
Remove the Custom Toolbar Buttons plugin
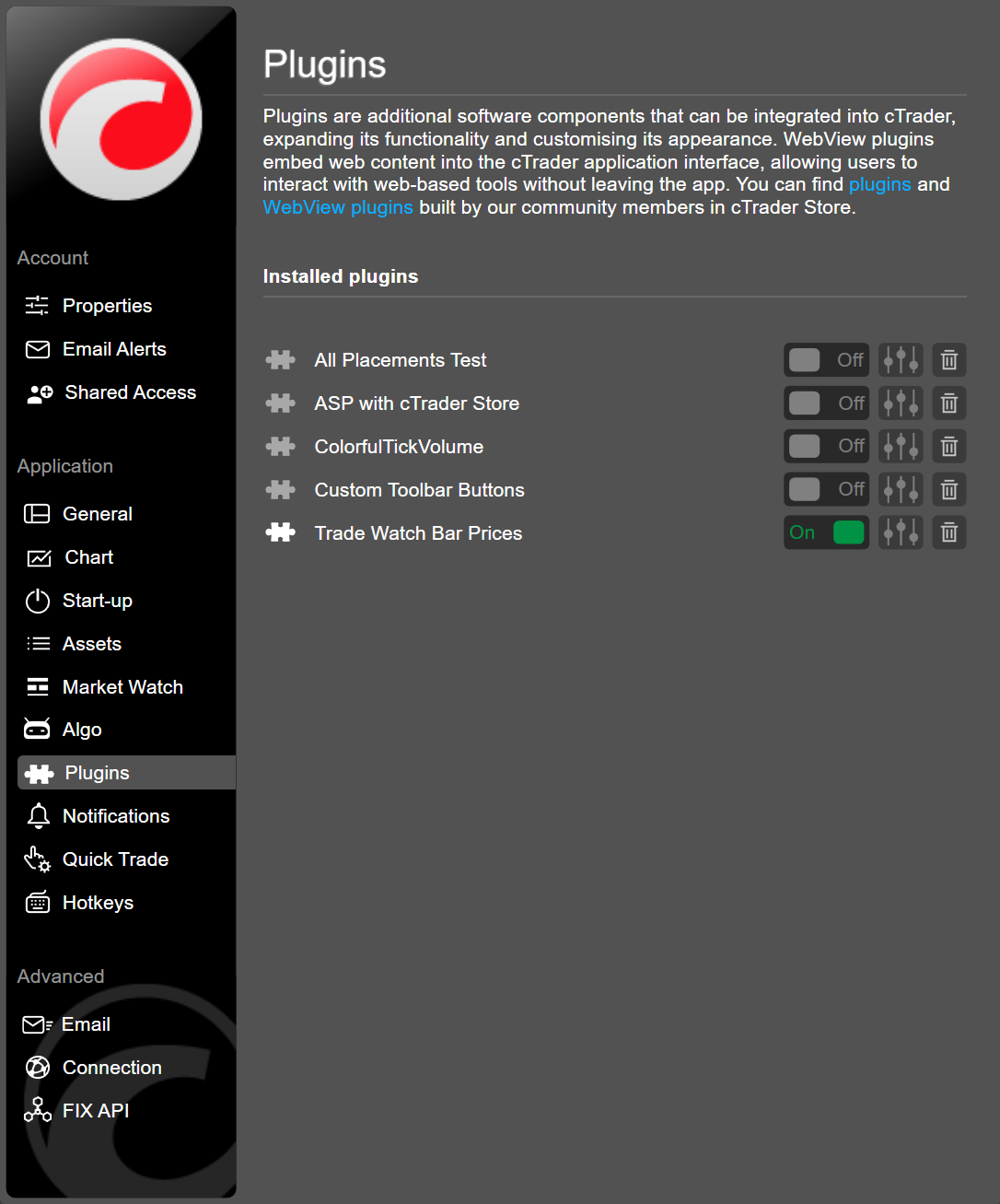click(948, 489)
